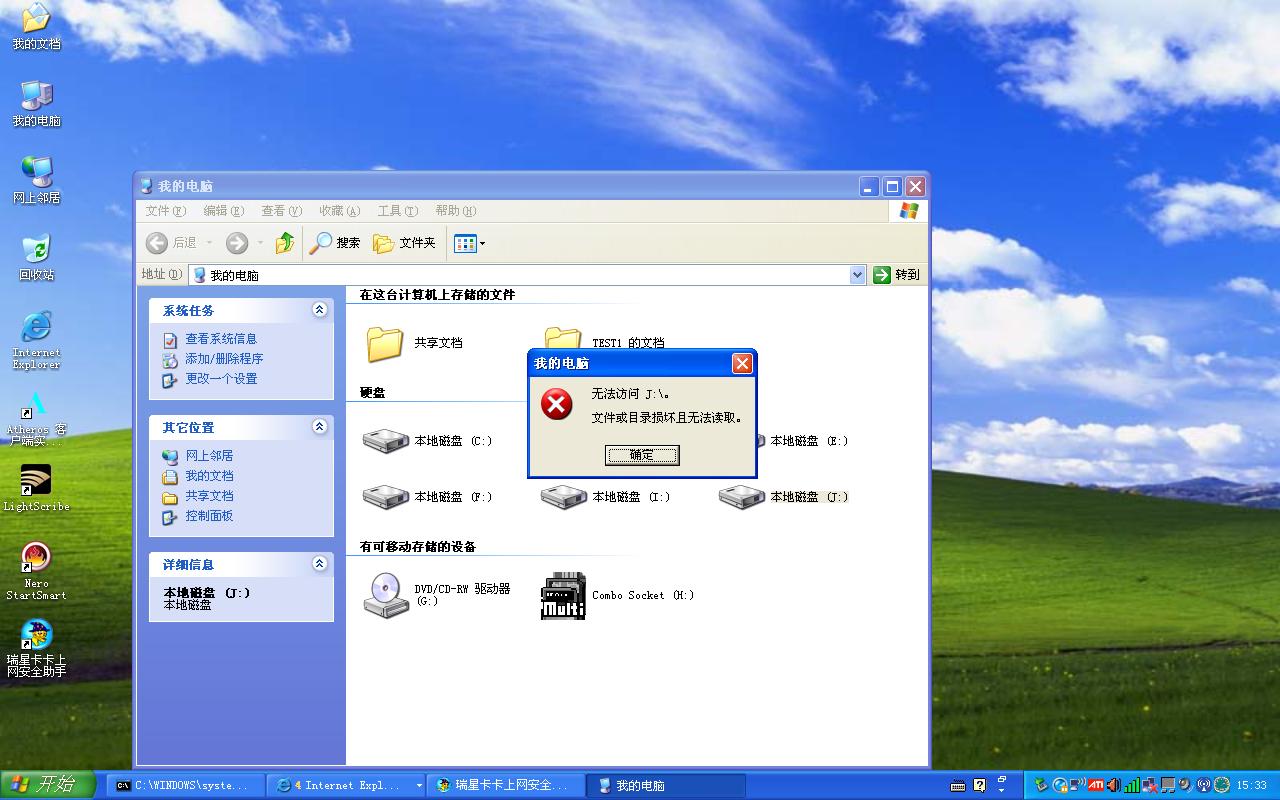Click 更改一个设置 link
1280x800 pixels.
pyautogui.click(x=221, y=379)
